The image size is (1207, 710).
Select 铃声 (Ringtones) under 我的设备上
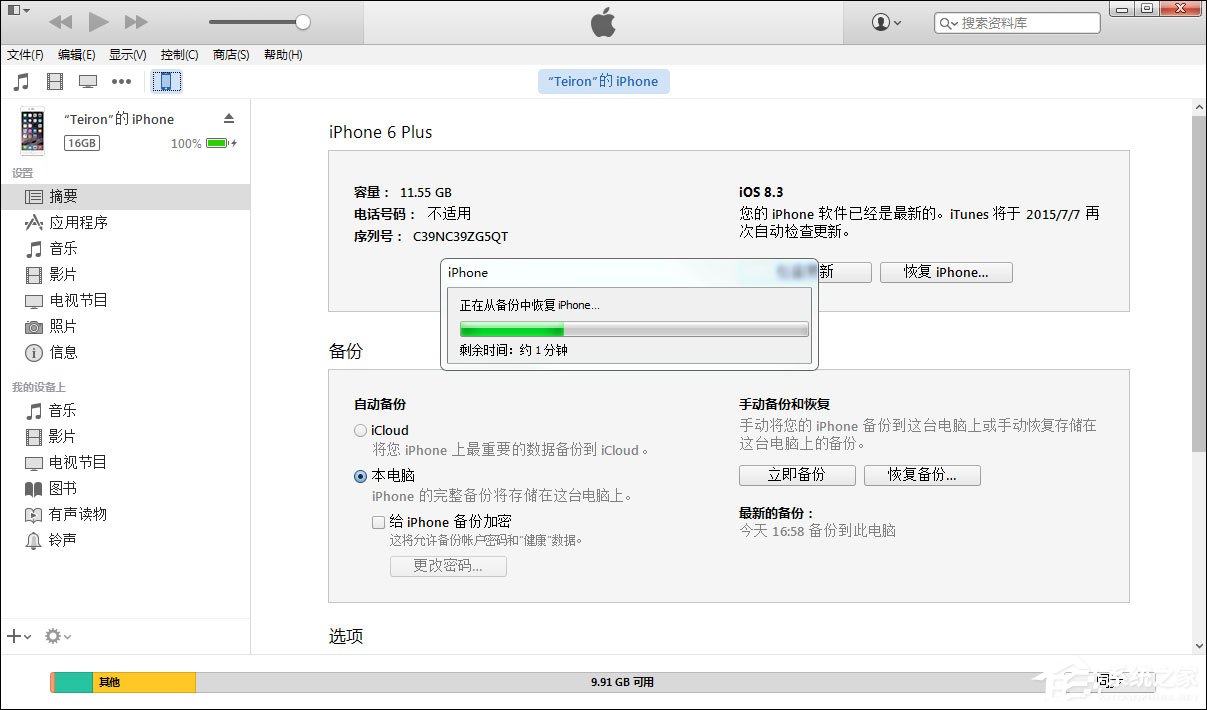[62, 540]
